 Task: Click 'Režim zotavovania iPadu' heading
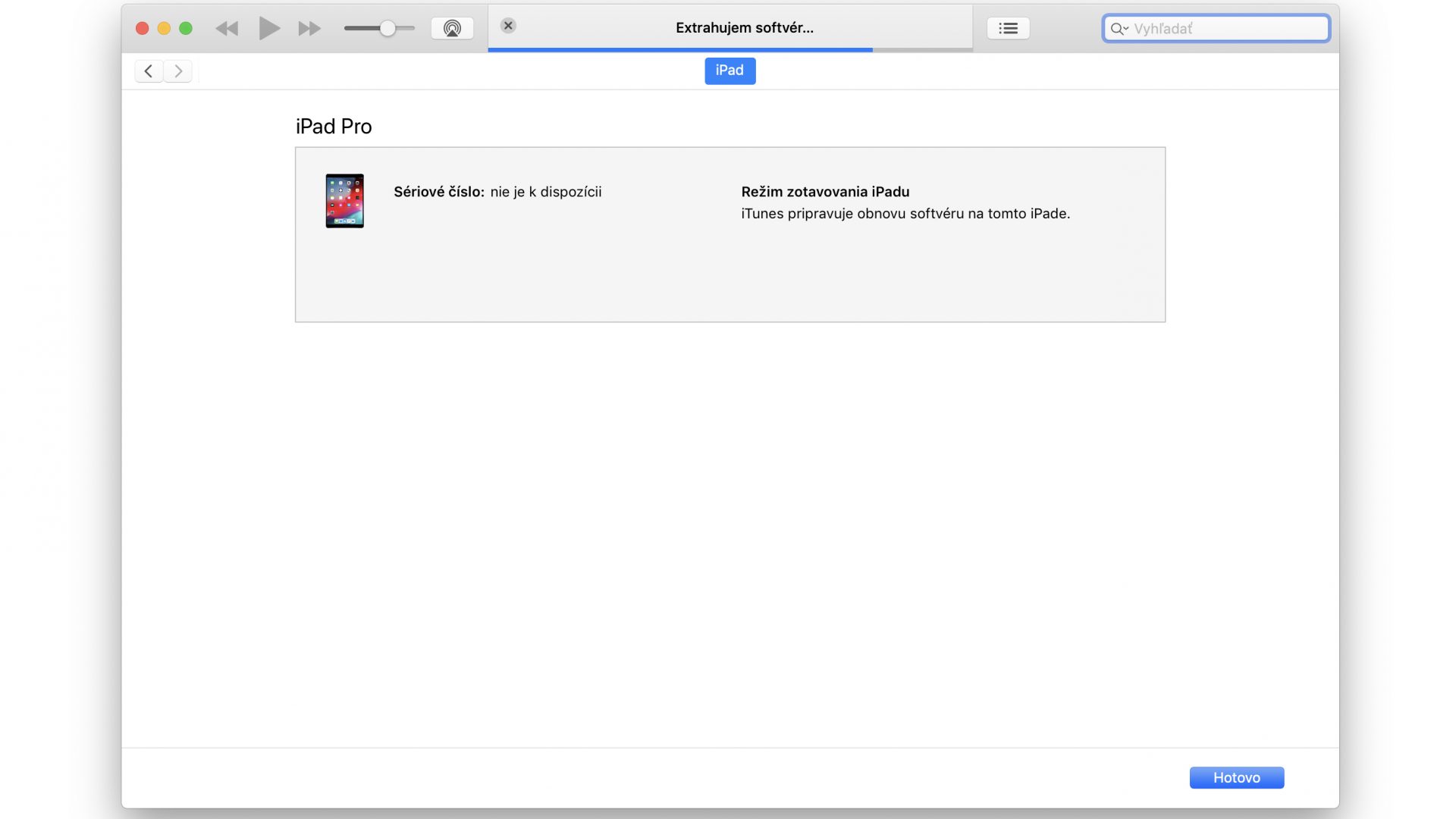click(x=825, y=192)
